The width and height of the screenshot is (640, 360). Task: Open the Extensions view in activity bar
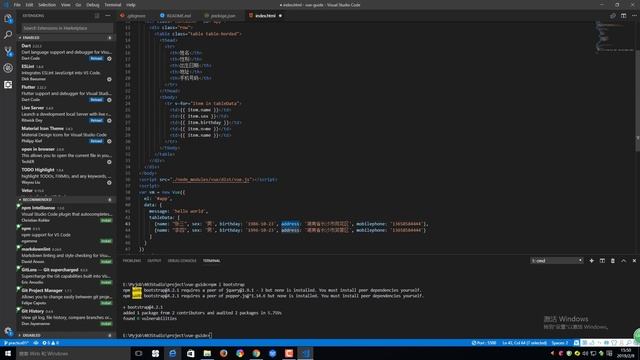pyautogui.click(x=8, y=84)
